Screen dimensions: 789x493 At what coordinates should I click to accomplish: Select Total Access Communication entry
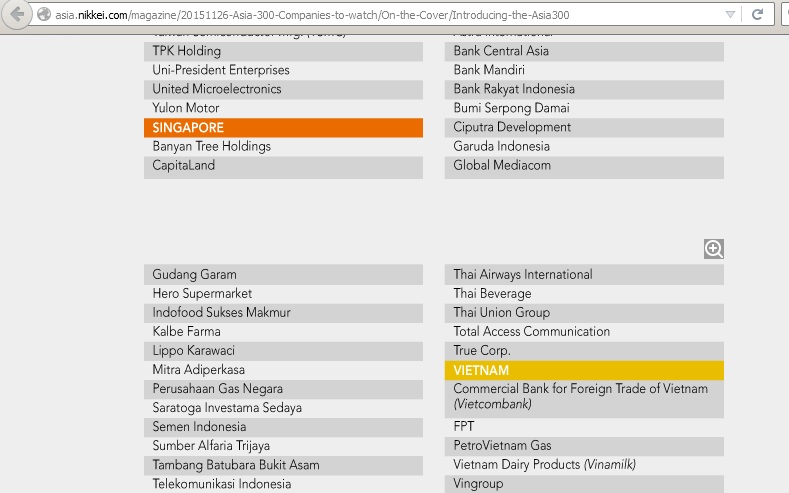point(531,332)
